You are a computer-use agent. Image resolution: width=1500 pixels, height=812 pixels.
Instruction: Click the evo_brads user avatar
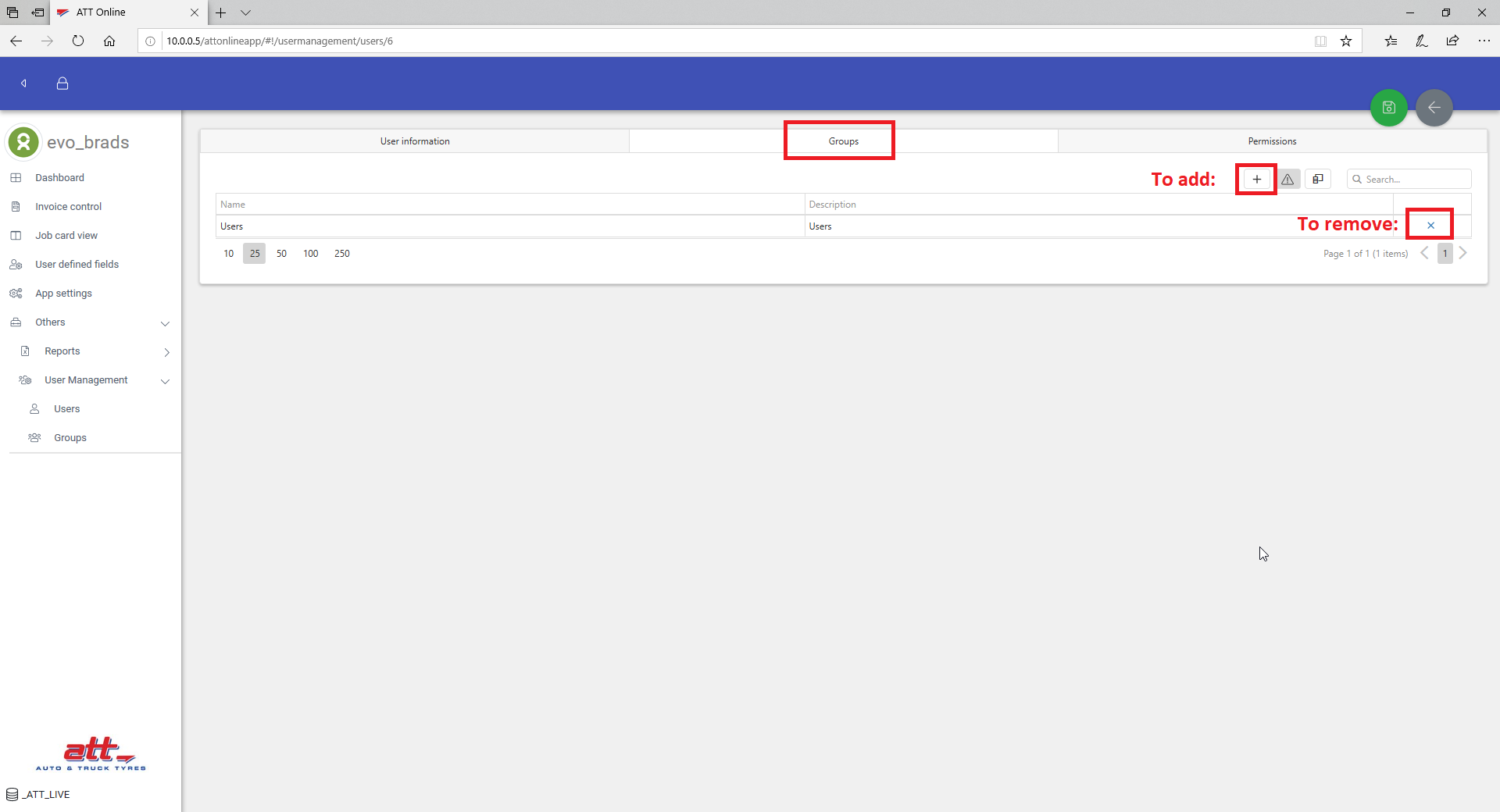tap(23, 142)
